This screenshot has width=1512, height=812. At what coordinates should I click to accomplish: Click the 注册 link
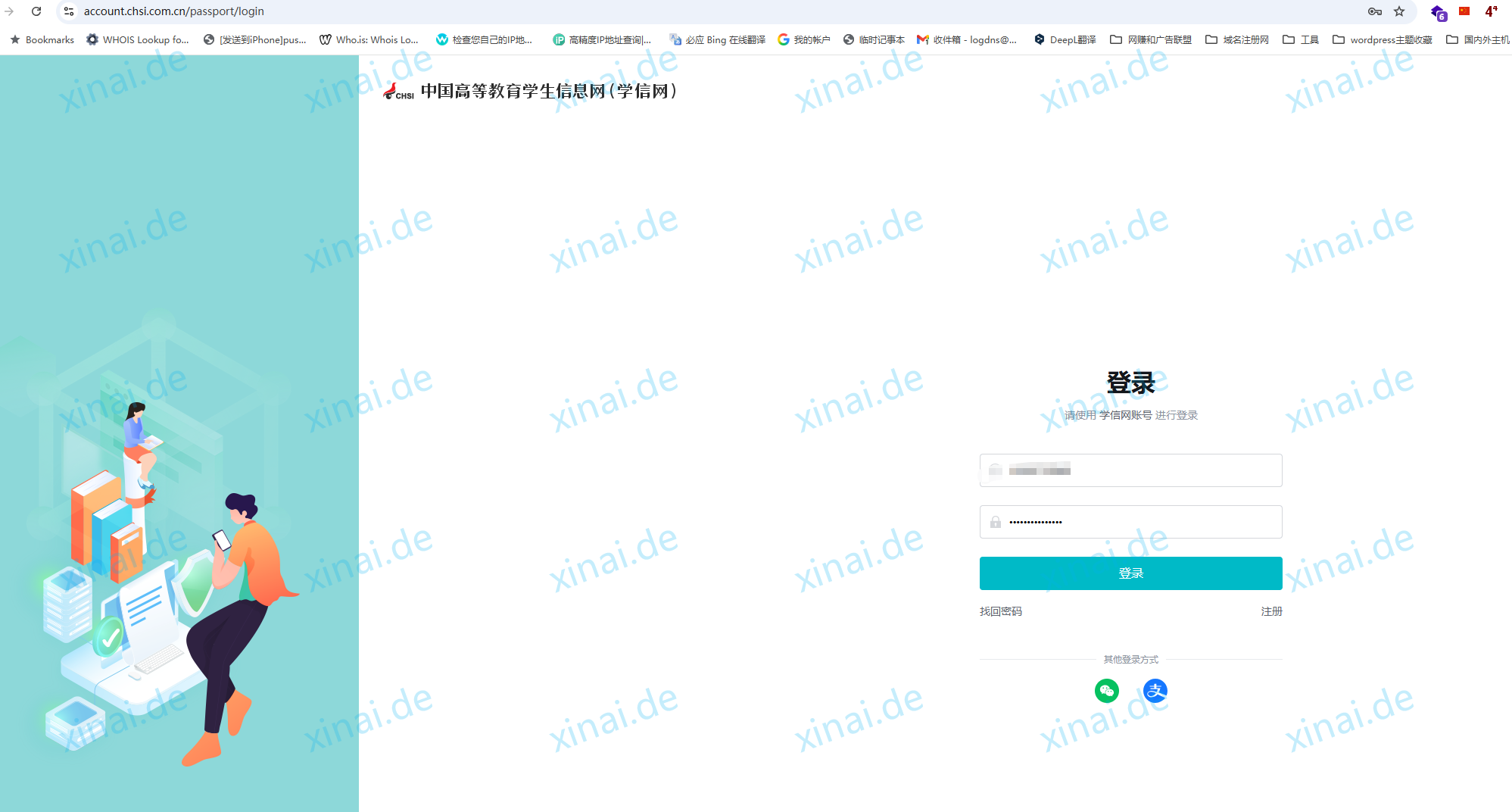coord(1271,611)
